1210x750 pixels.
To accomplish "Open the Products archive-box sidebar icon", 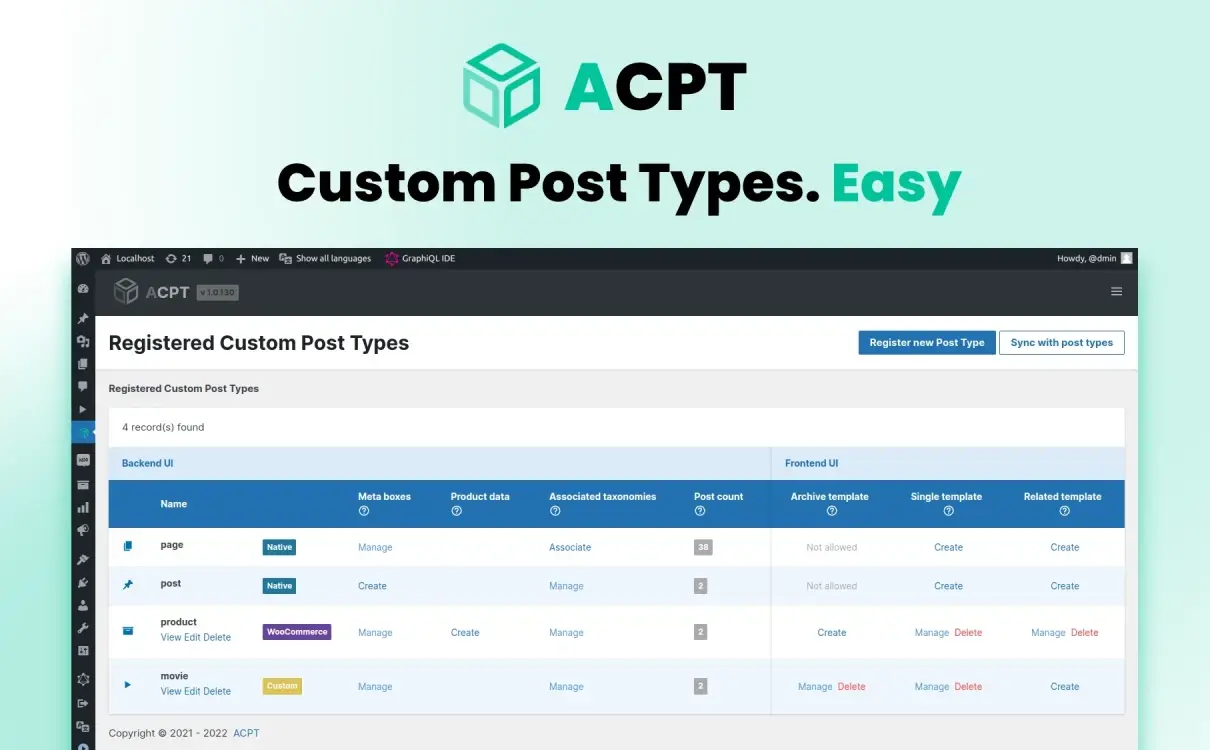I will pos(83,485).
